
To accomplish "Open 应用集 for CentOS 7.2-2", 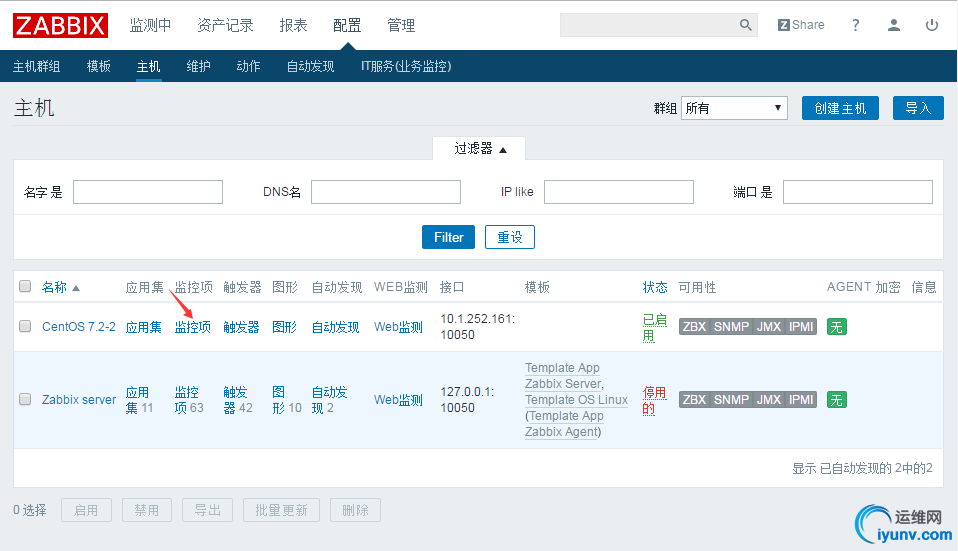I will 144,327.
